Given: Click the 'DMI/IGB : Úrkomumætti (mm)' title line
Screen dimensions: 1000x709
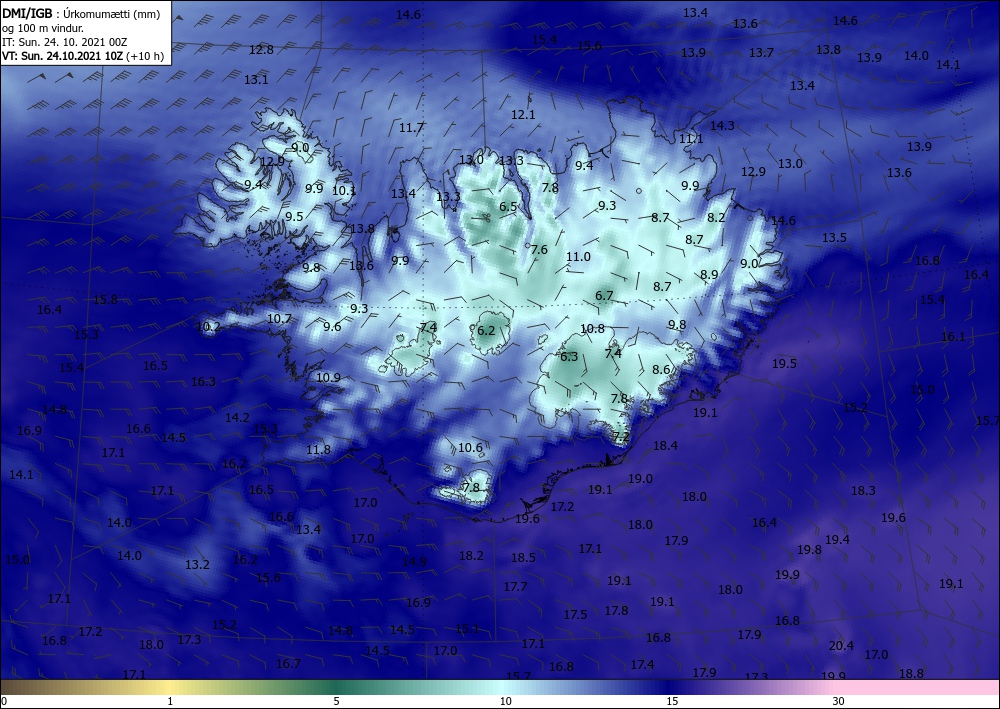Looking at the screenshot, I should (80, 14).
